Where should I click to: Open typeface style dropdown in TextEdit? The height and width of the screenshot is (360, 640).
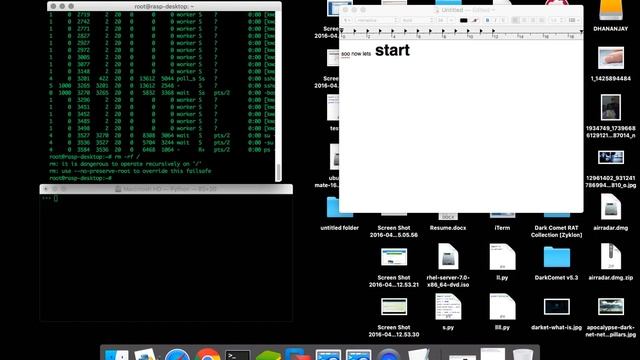point(417,20)
